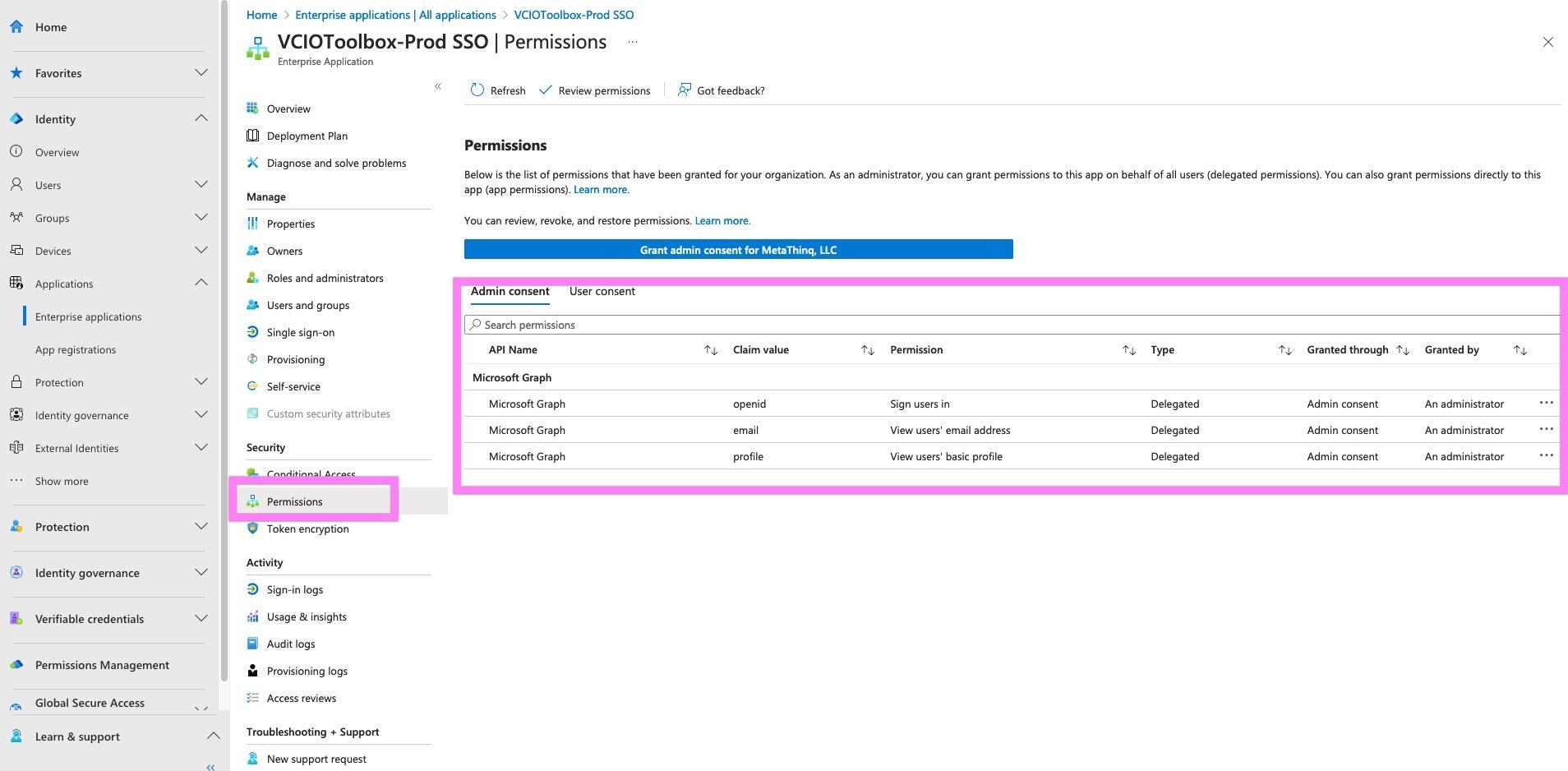The height and width of the screenshot is (771, 1568).
Task: Click the Permissions Management cloud icon
Action: tap(16, 665)
